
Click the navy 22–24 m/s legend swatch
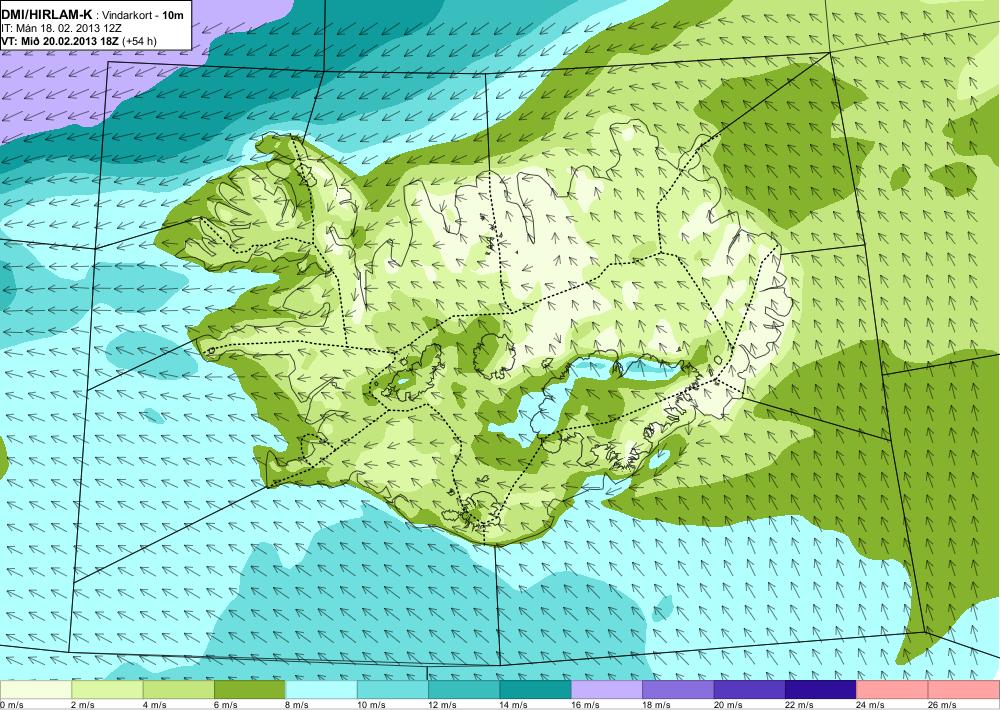[821, 690]
